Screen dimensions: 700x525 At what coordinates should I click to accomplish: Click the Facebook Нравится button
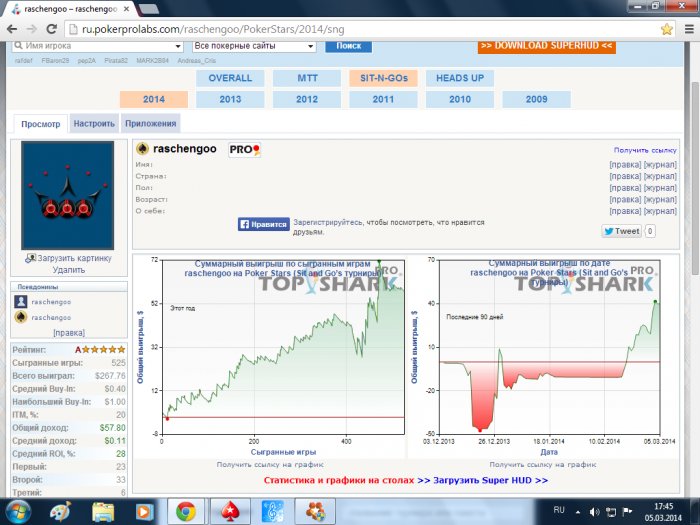click(263, 224)
